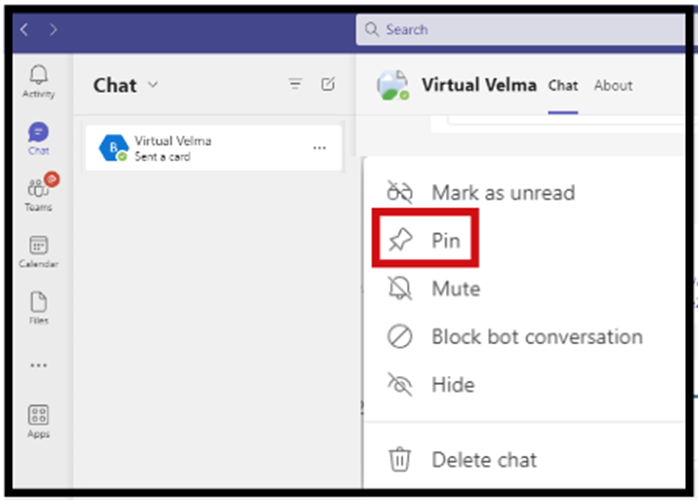Image resolution: width=698 pixels, height=500 pixels.
Task: Switch to the Chat tab
Action: (x=563, y=85)
